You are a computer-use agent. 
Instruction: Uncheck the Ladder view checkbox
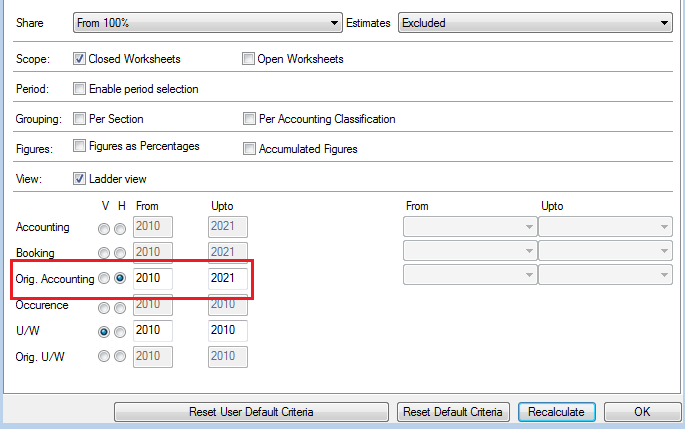point(80,179)
